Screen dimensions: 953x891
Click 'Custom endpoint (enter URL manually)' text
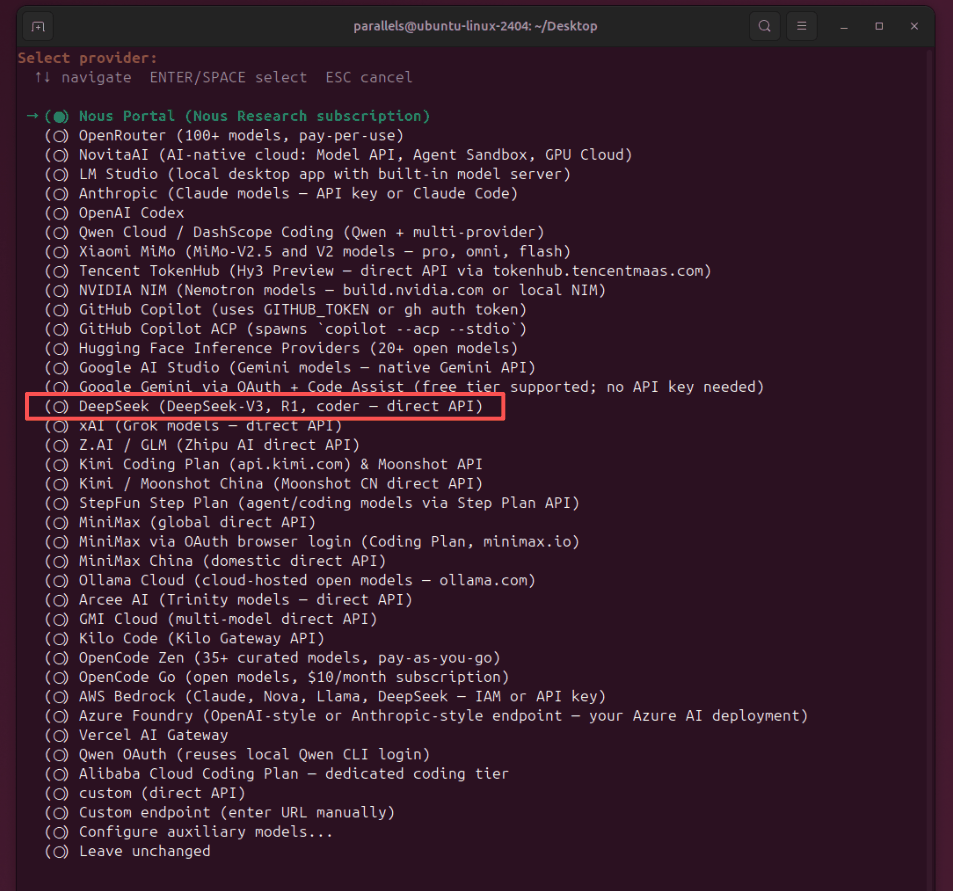click(237, 813)
